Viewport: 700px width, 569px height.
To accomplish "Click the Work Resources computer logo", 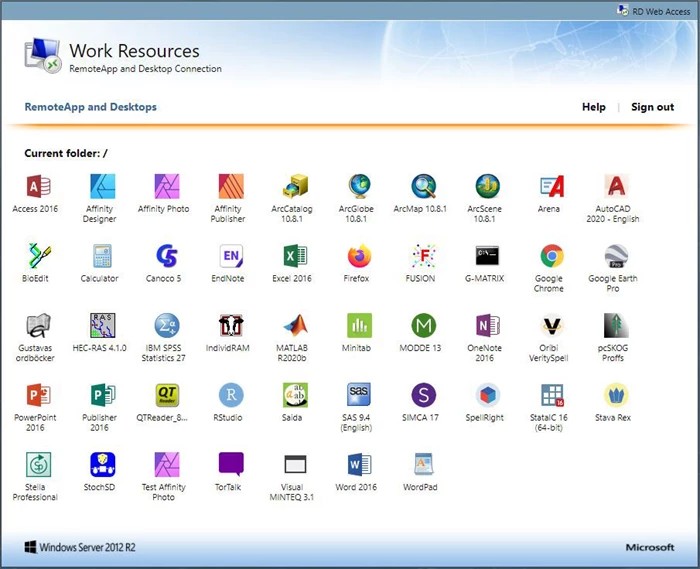I will pyautogui.click(x=43, y=55).
